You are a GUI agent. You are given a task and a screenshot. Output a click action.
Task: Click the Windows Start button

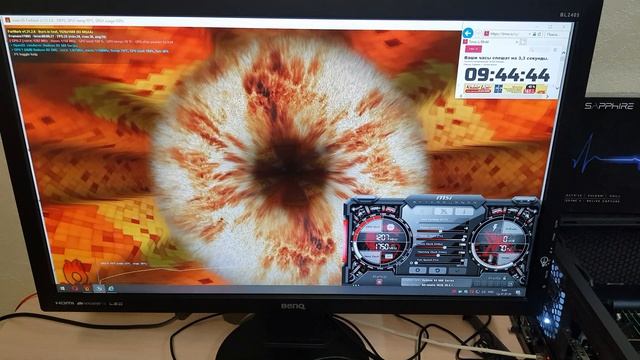coord(62,289)
